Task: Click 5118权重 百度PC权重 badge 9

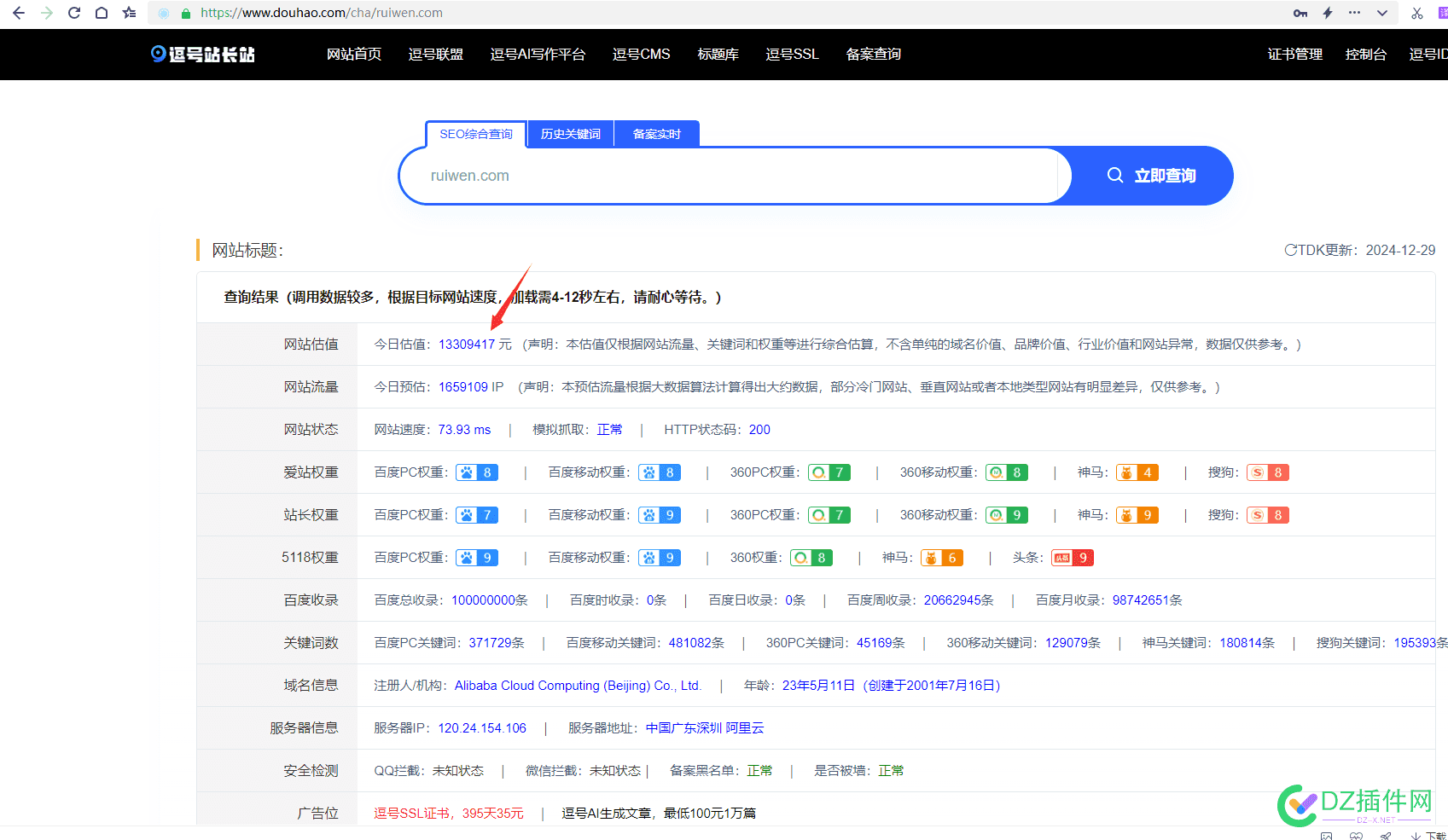Action: coord(477,558)
